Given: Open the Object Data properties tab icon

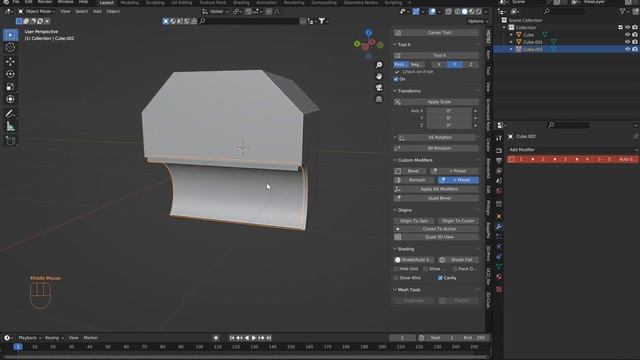Looking at the screenshot, I should pyautogui.click(x=499, y=267).
